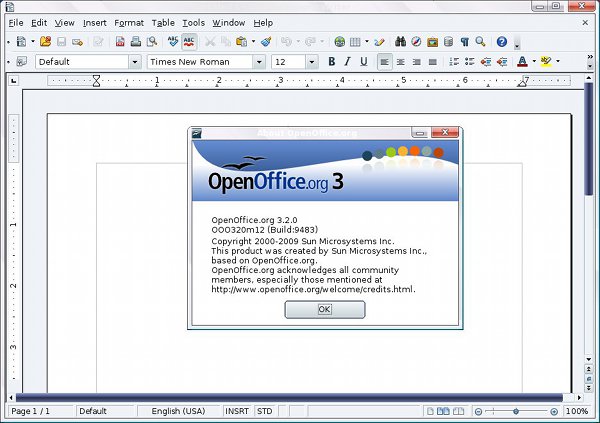Open the Paste options dropdown arrow

click(x=253, y=41)
